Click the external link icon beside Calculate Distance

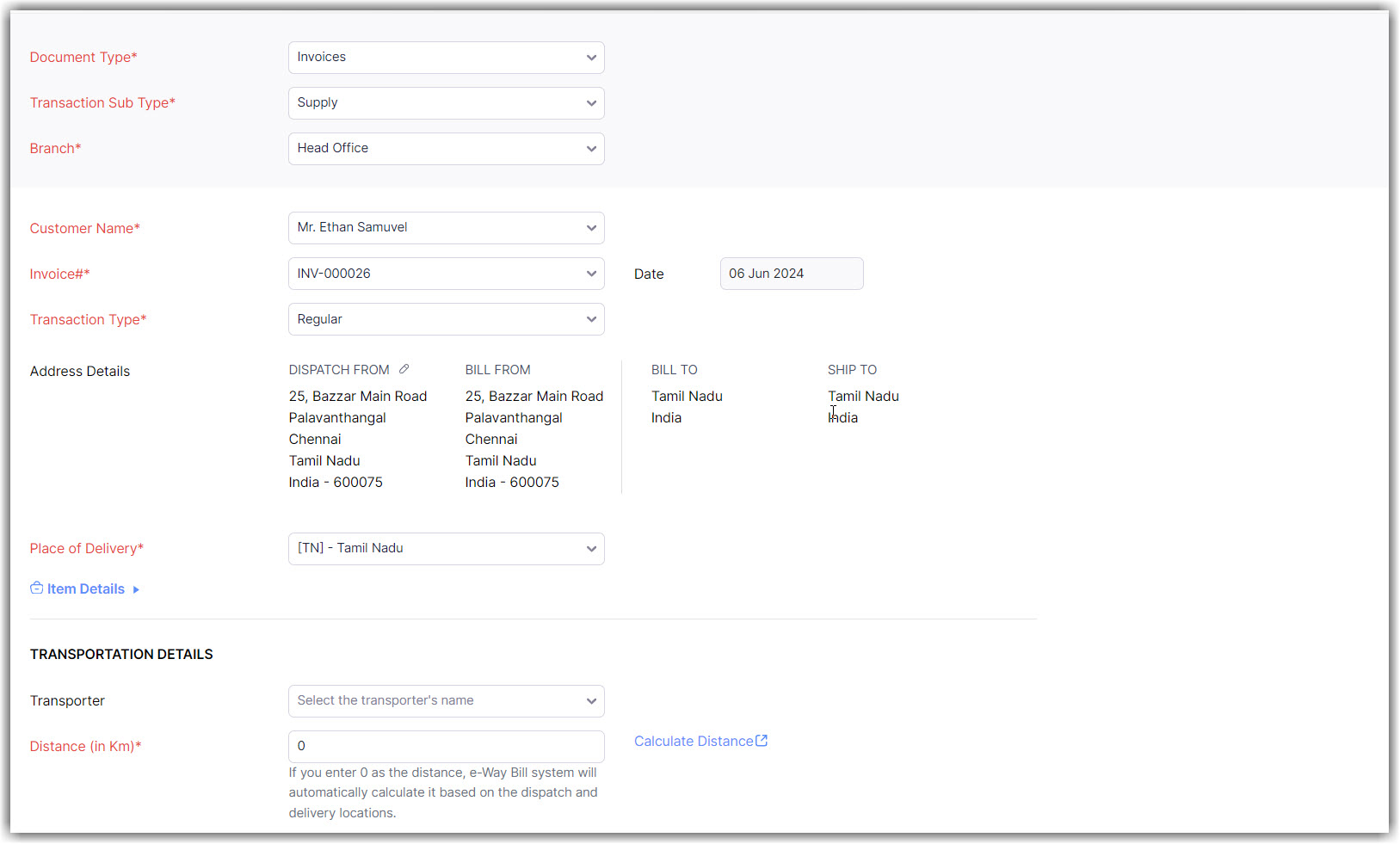(762, 741)
